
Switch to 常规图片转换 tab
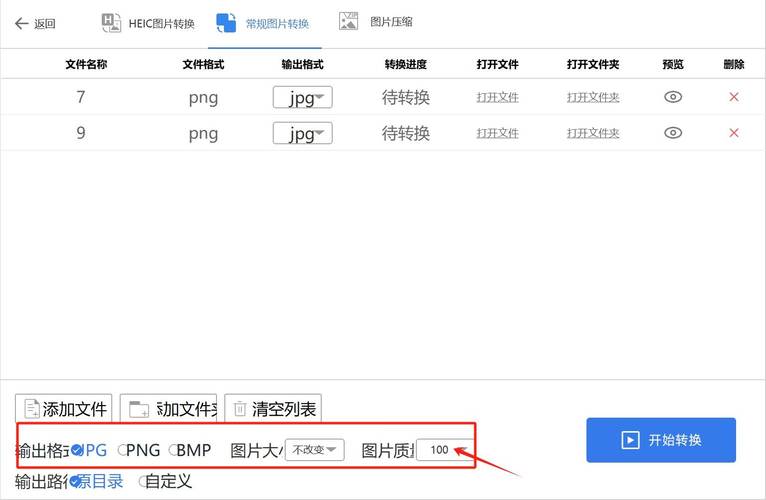click(263, 23)
